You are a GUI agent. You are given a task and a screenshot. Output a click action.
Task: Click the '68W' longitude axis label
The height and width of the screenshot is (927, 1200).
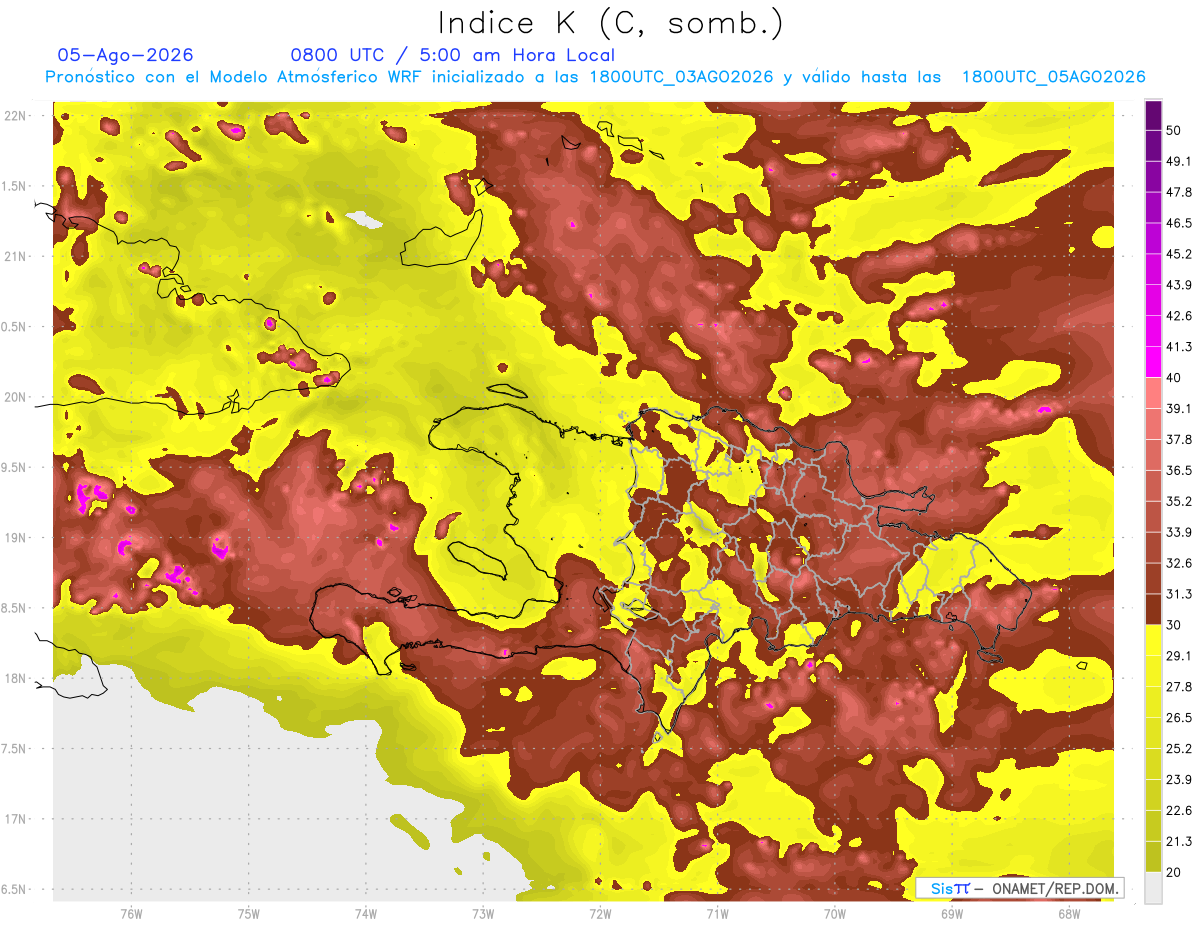point(1069,914)
